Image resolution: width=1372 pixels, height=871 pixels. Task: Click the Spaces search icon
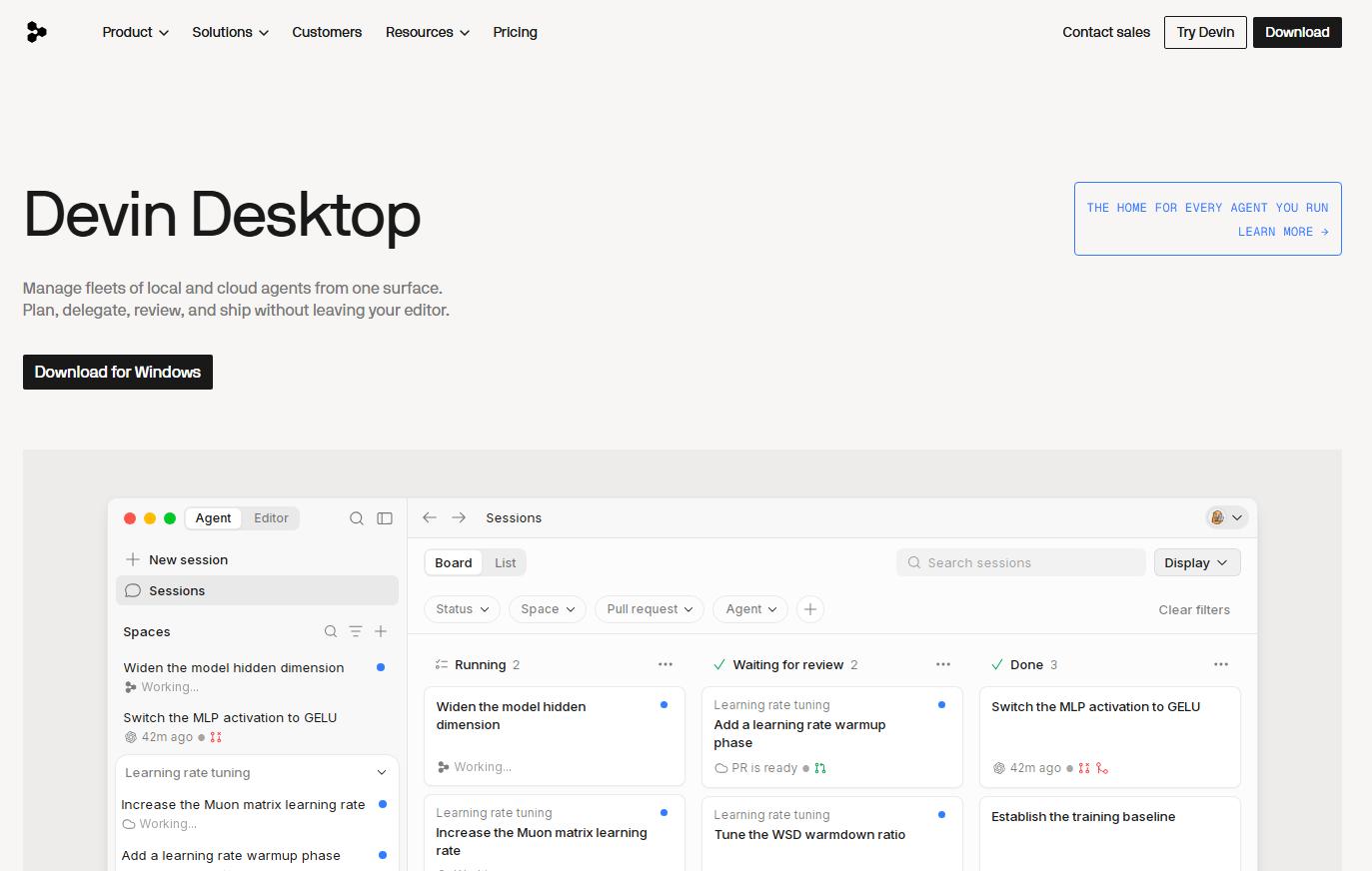(x=331, y=631)
